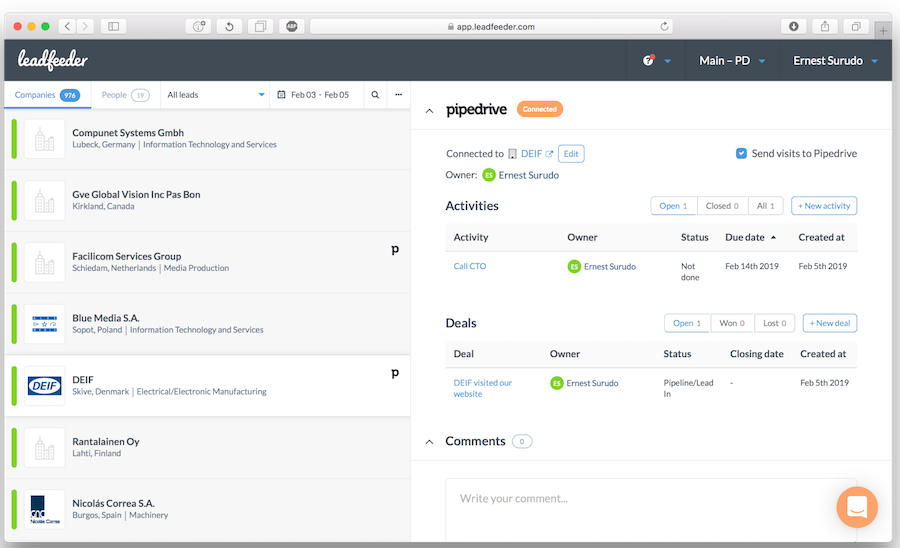Show Open deals filter
Viewport: 900px width, 548px height.
pos(687,323)
